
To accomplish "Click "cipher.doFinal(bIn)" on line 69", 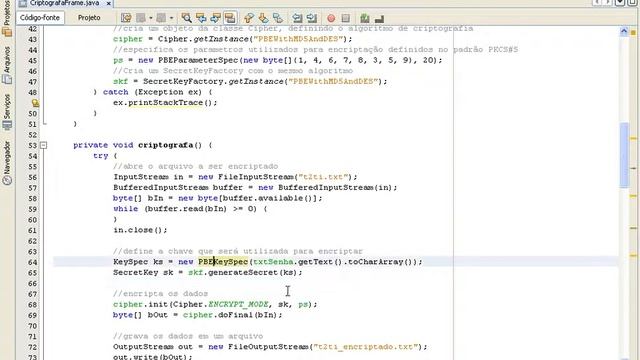I will (x=230, y=315).
